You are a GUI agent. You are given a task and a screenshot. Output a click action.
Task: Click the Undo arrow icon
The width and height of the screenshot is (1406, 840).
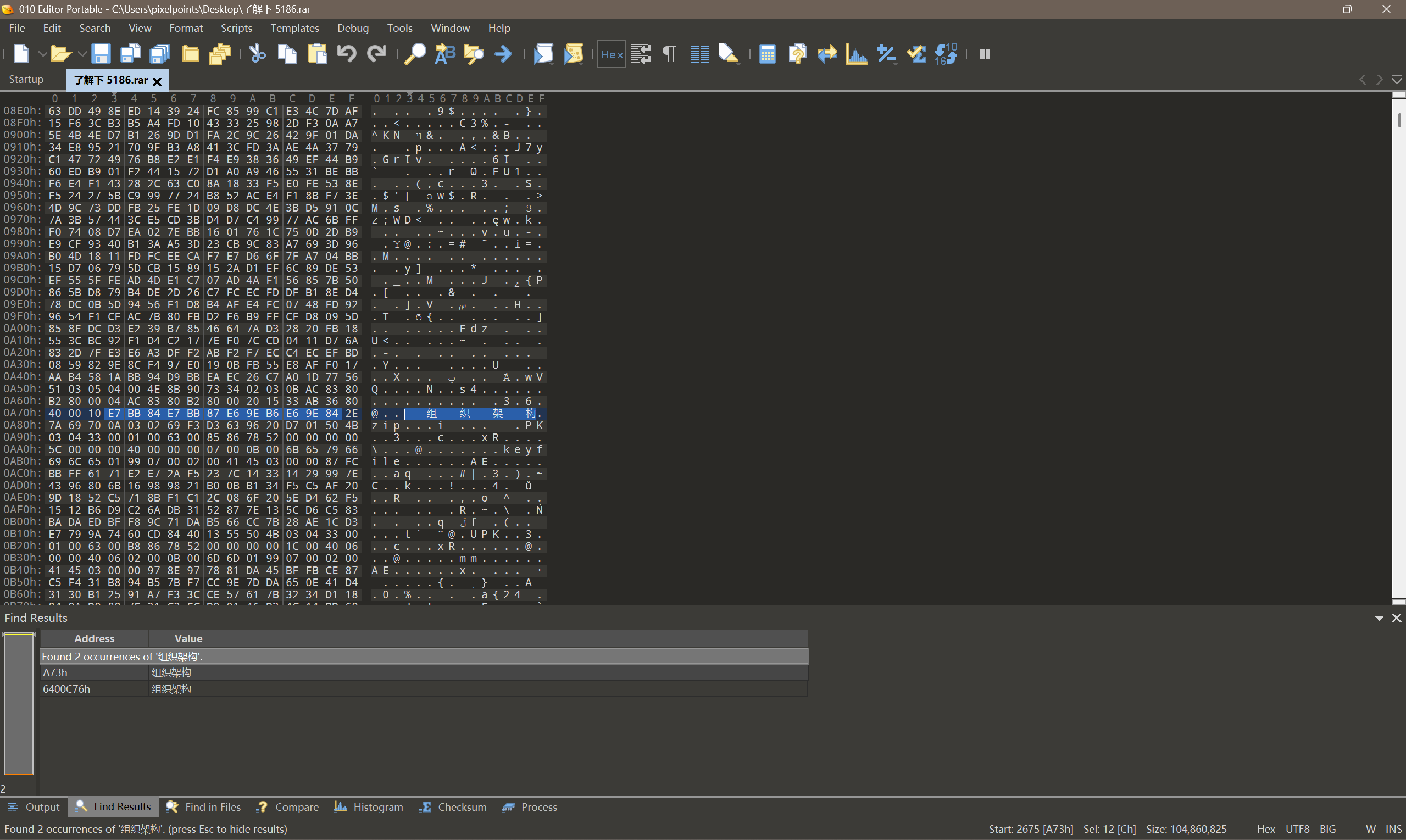346,54
